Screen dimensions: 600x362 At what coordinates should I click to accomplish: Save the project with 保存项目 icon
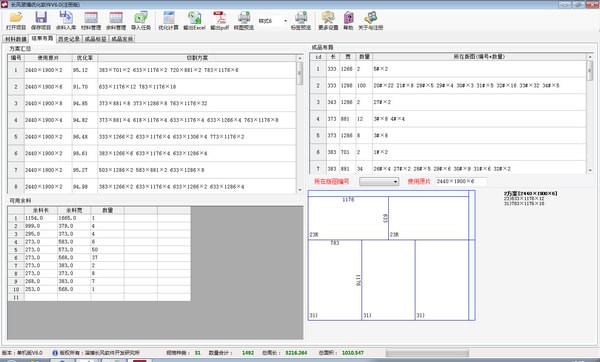(41, 21)
